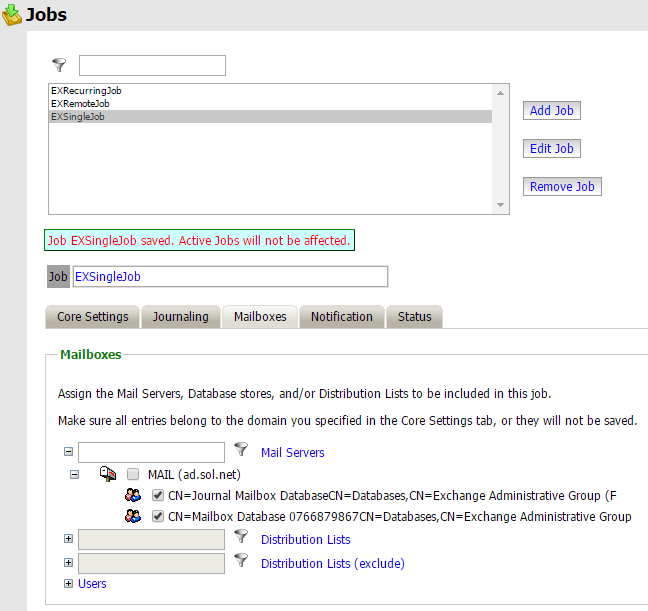This screenshot has width=648, height=611.
Task: Click the Add Job button
Action: 552,110
